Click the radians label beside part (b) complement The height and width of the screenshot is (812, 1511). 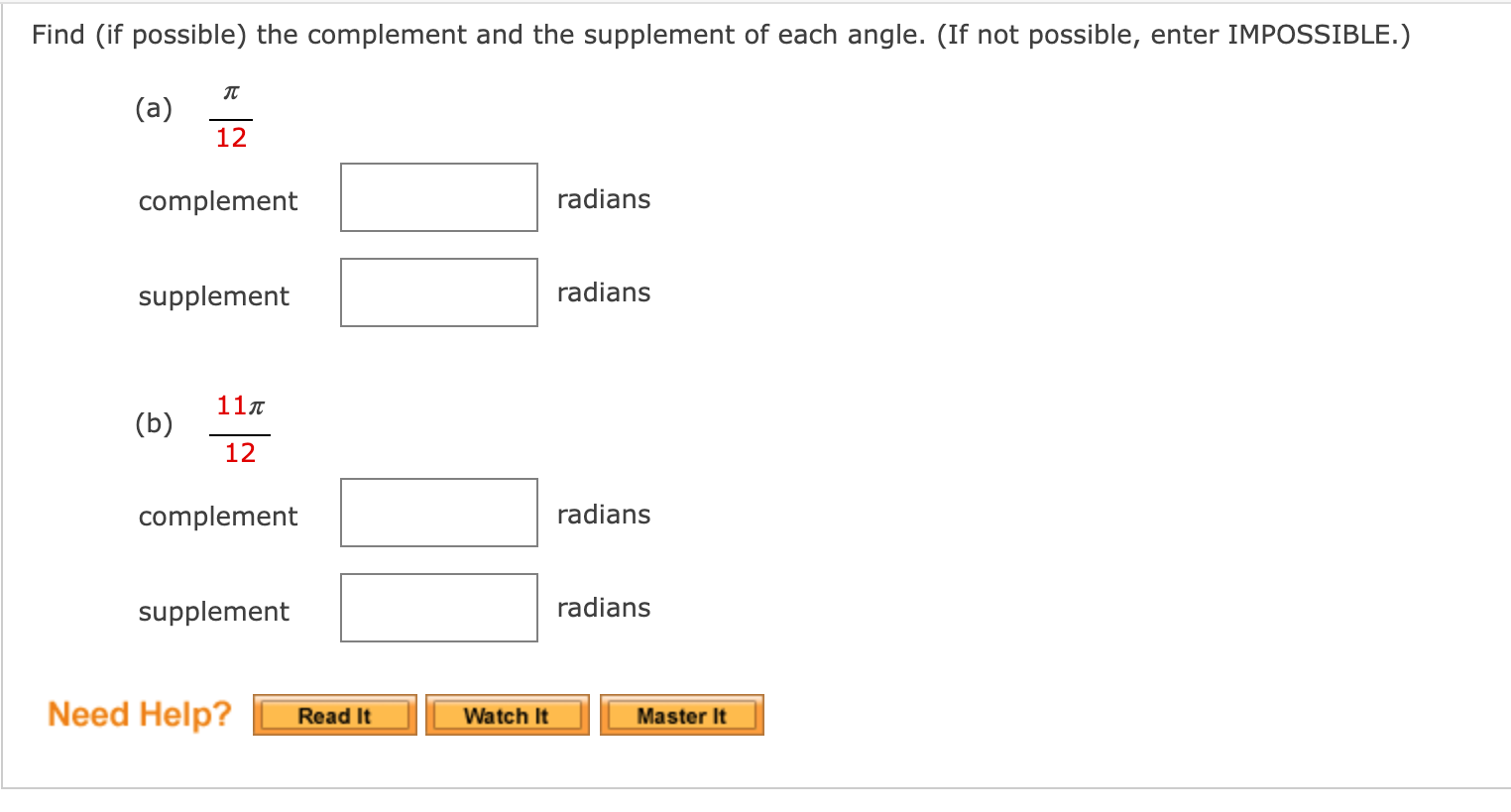point(603,514)
